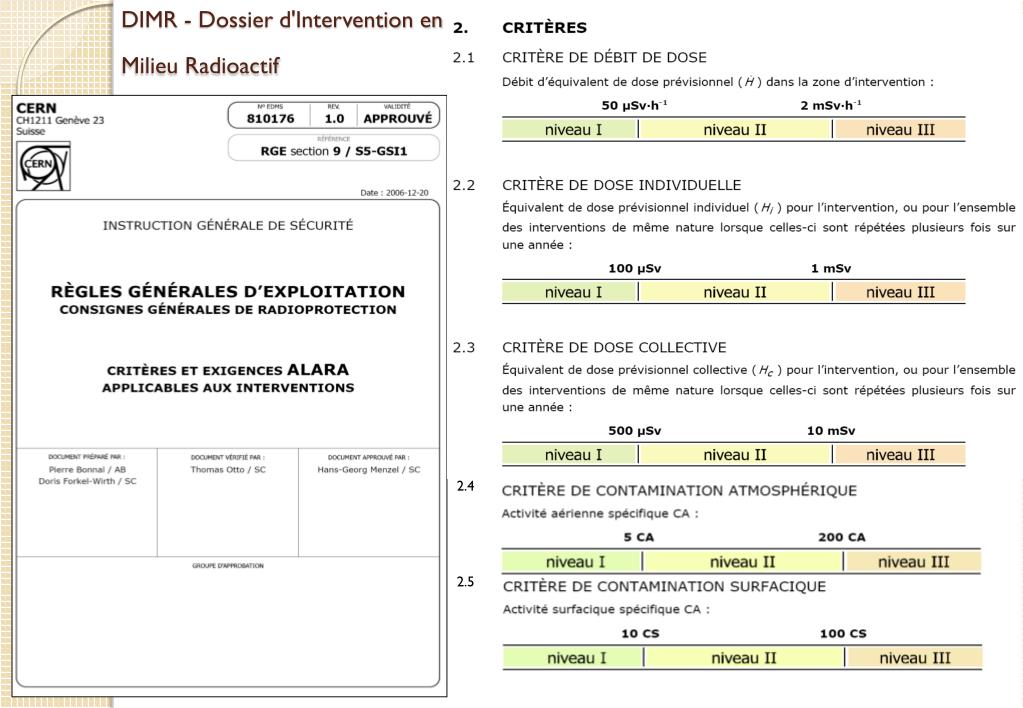Click niveau II bar under dose individuelle
This screenshot has width=1023, height=708.
[735, 292]
